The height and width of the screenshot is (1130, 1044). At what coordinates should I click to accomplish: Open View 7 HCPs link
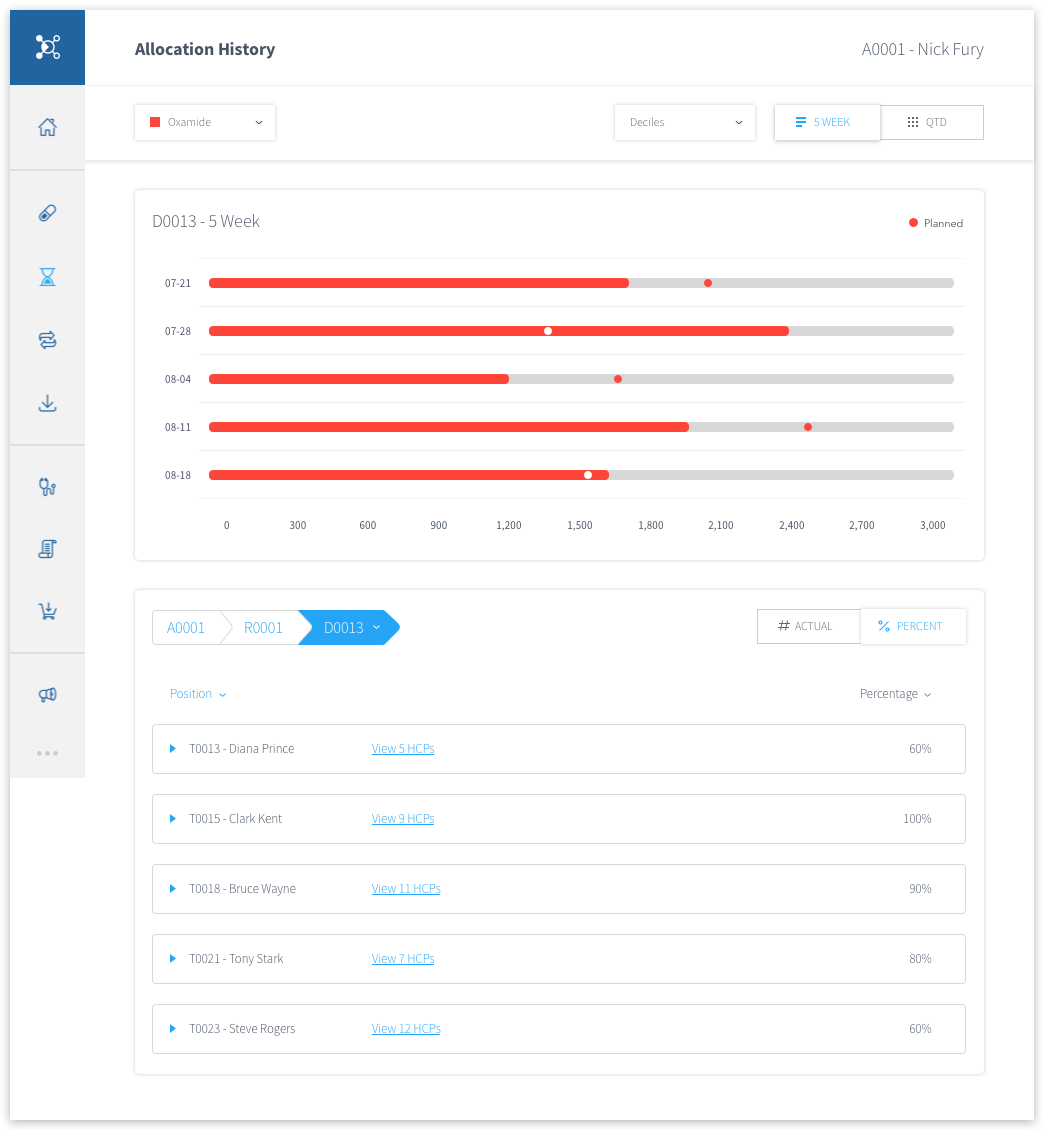pos(403,958)
